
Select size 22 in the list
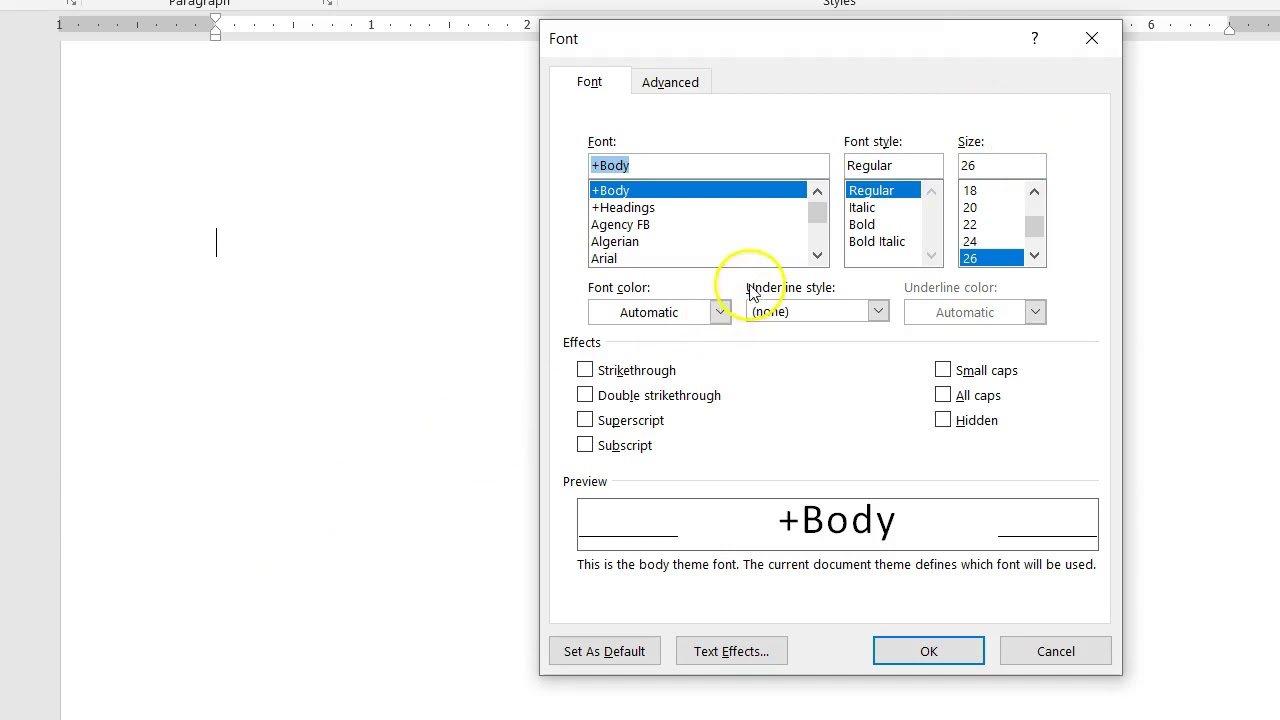[991, 224]
